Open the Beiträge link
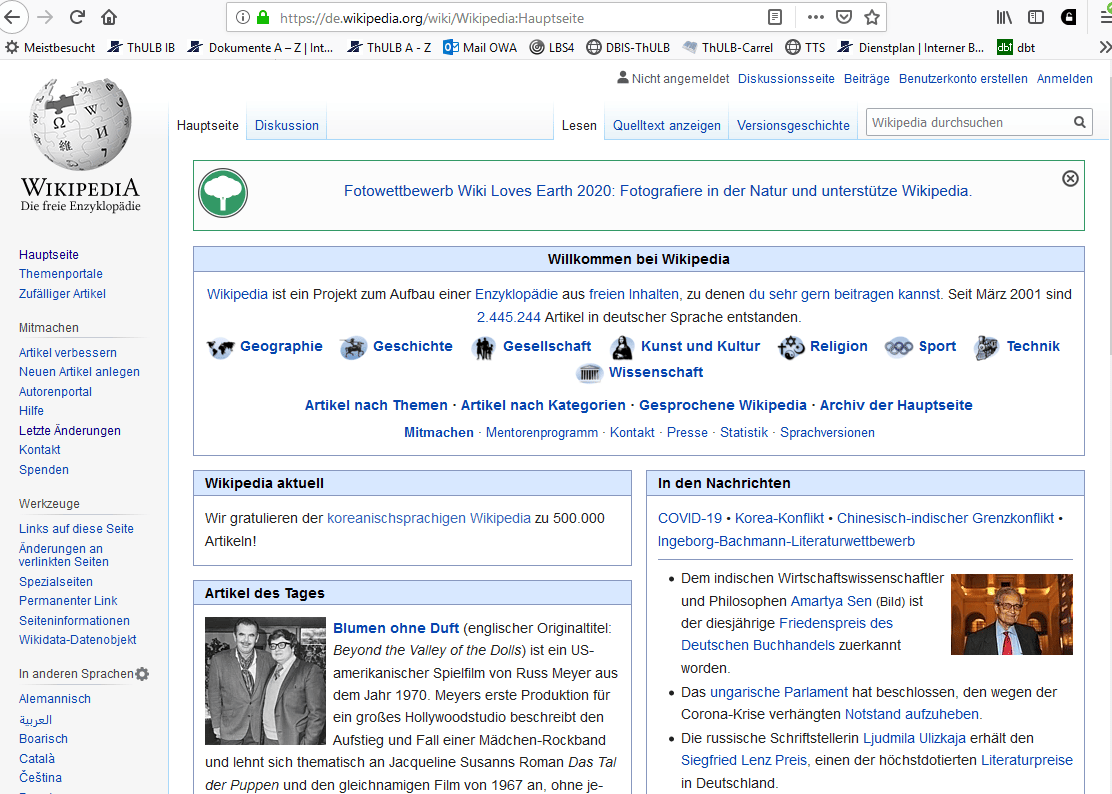The width and height of the screenshot is (1112, 794). pos(867,79)
